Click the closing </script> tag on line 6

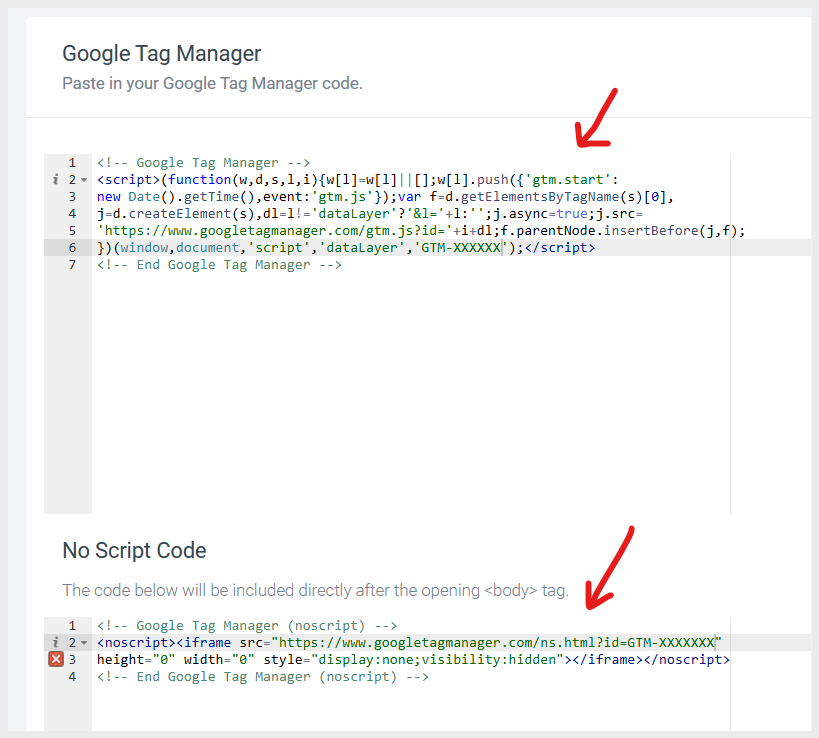[559, 248]
